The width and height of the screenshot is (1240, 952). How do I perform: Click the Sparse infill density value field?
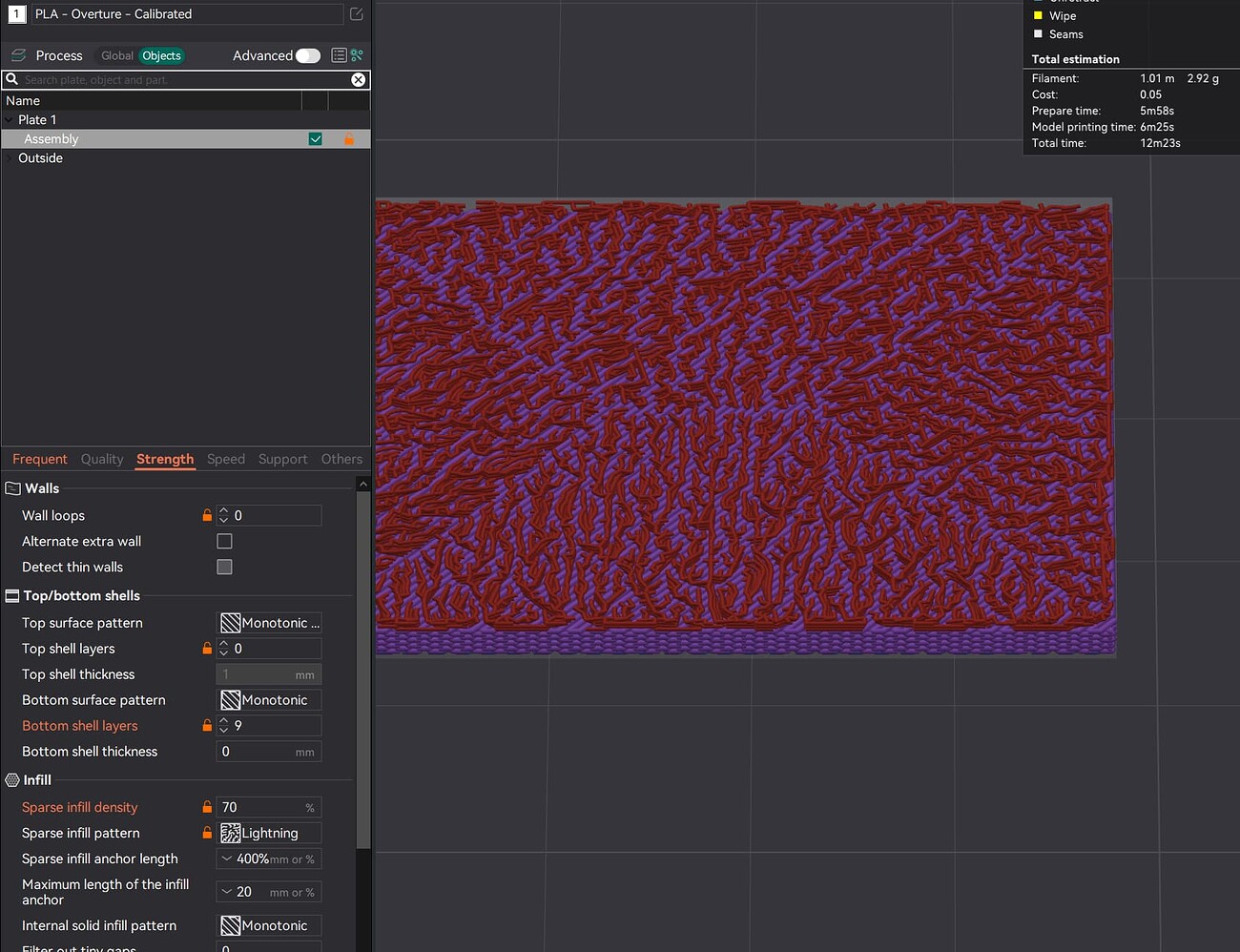pyautogui.click(x=269, y=807)
